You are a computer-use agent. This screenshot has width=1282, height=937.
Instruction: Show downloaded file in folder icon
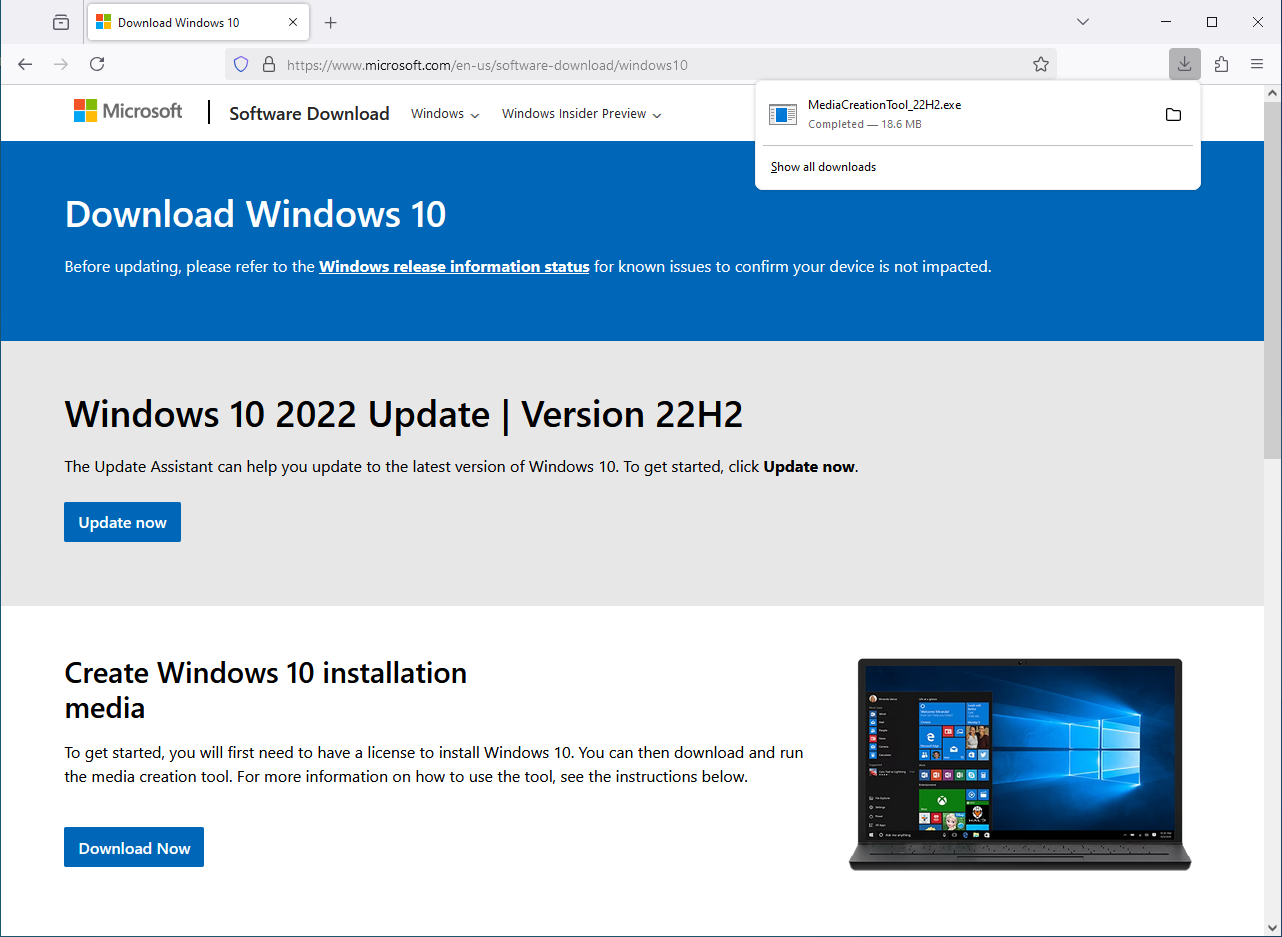coord(1174,114)
